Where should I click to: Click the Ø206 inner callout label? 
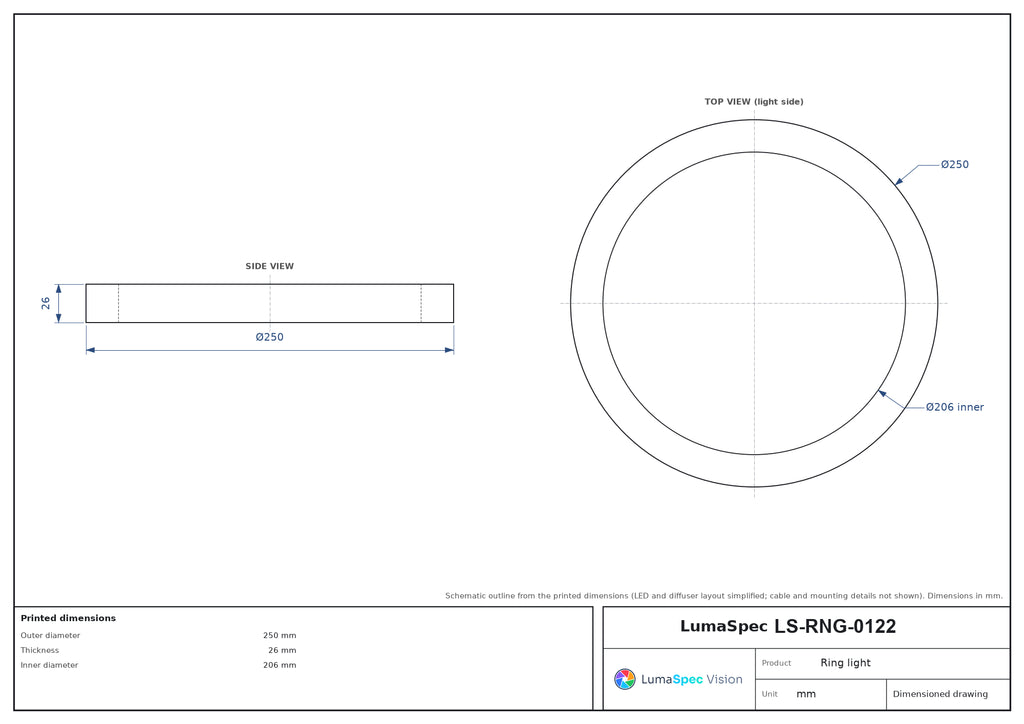955,407
